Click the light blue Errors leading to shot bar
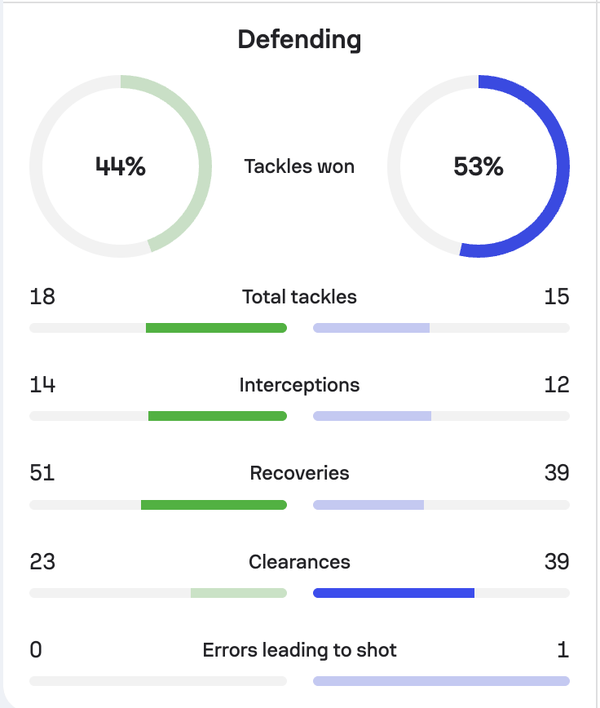 441,681
